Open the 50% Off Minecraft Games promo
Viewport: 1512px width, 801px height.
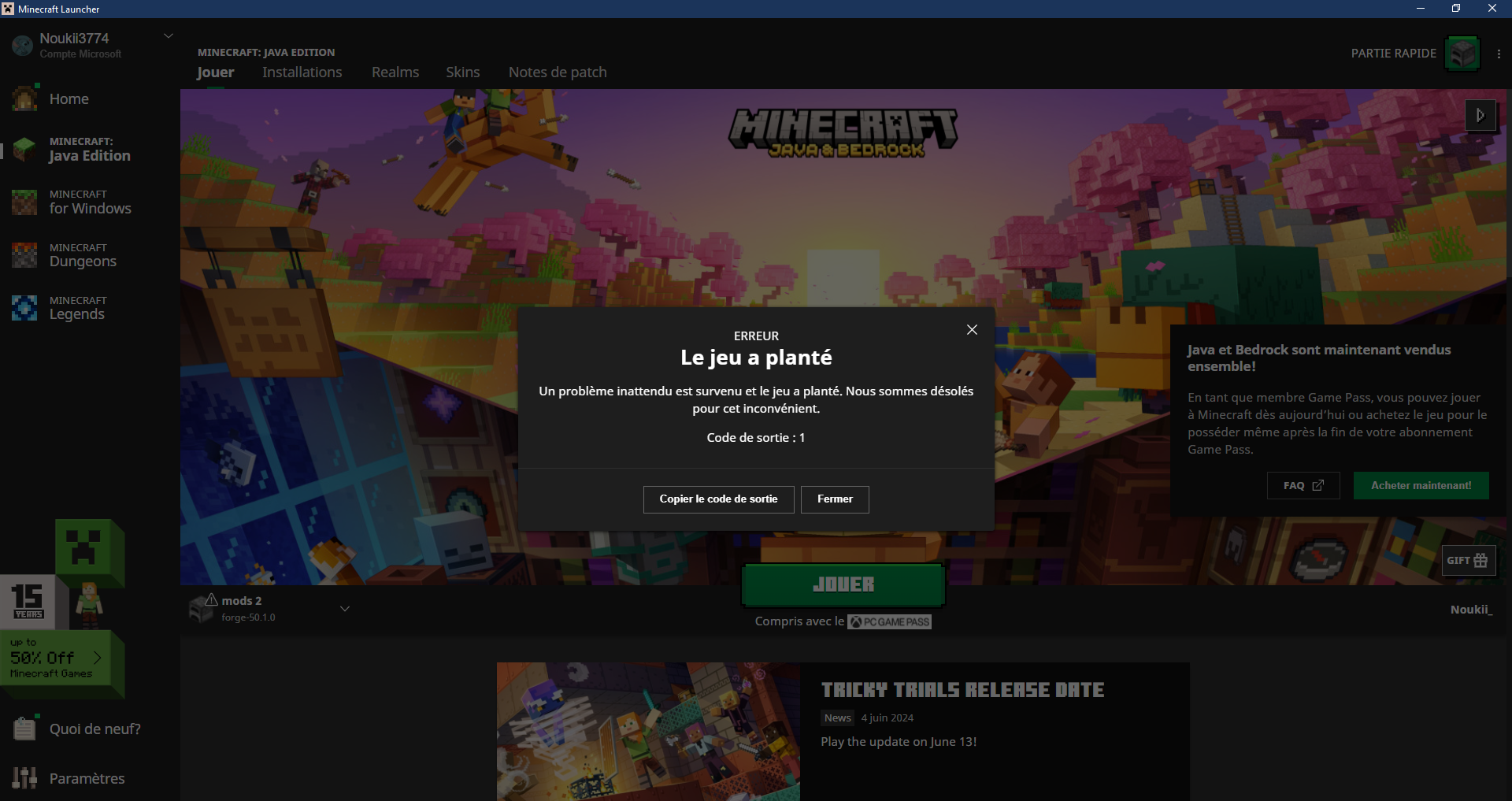[x=61, y=660]
